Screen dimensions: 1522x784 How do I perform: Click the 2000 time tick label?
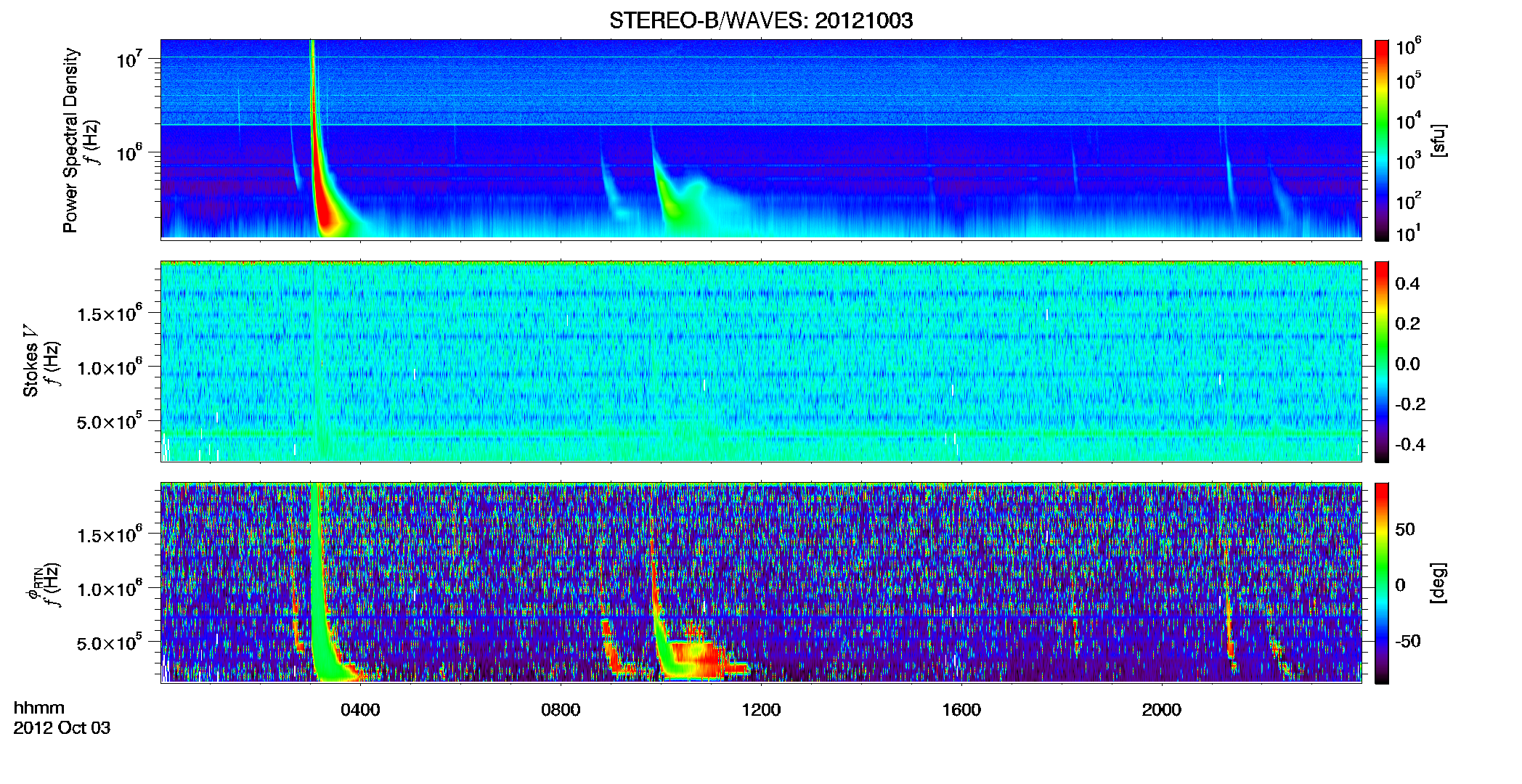[1162, 710]
